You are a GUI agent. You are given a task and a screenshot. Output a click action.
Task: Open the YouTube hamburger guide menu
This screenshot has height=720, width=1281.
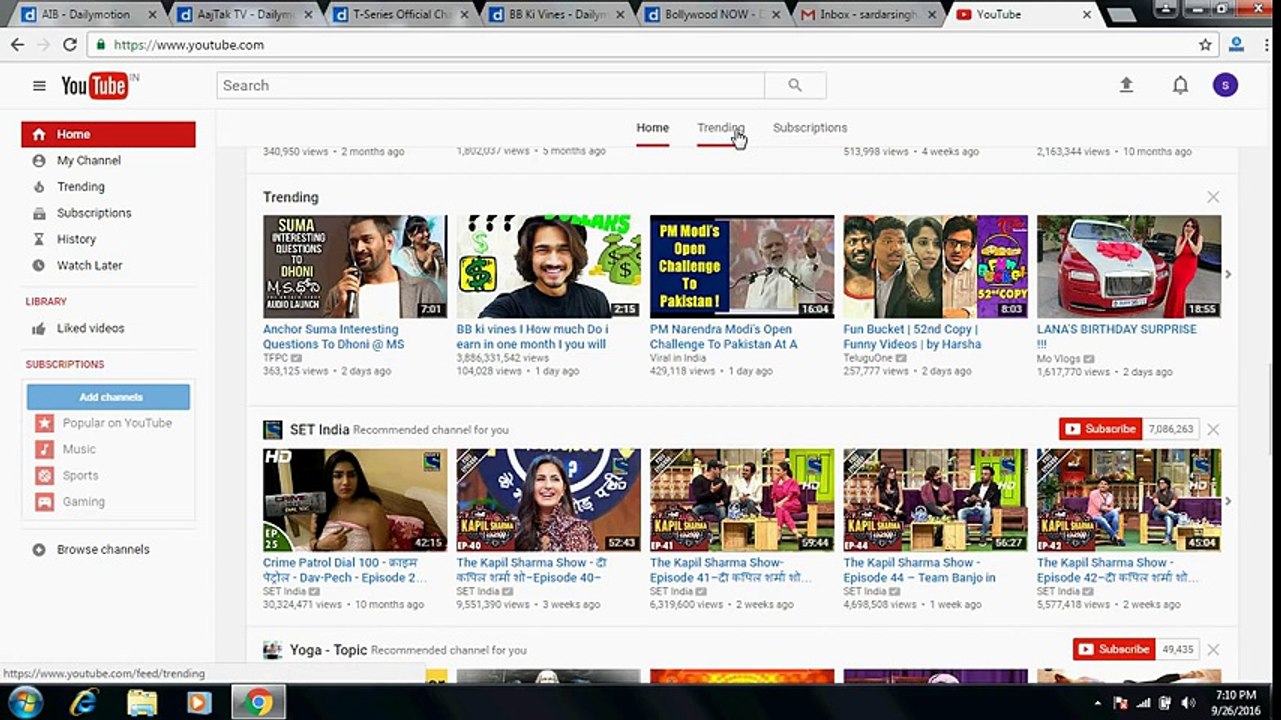click(39, 86)
